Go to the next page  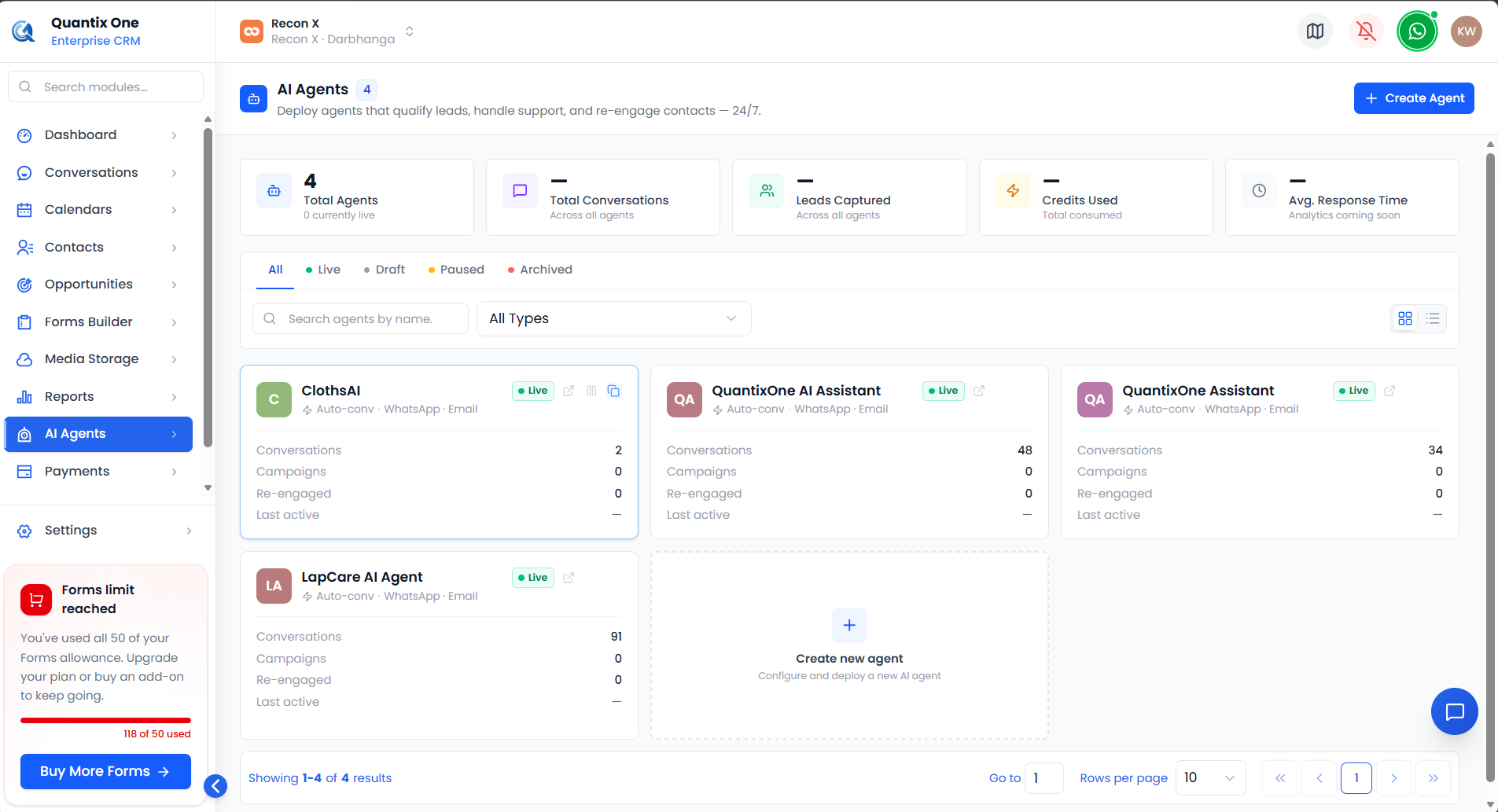point(1393,778)
